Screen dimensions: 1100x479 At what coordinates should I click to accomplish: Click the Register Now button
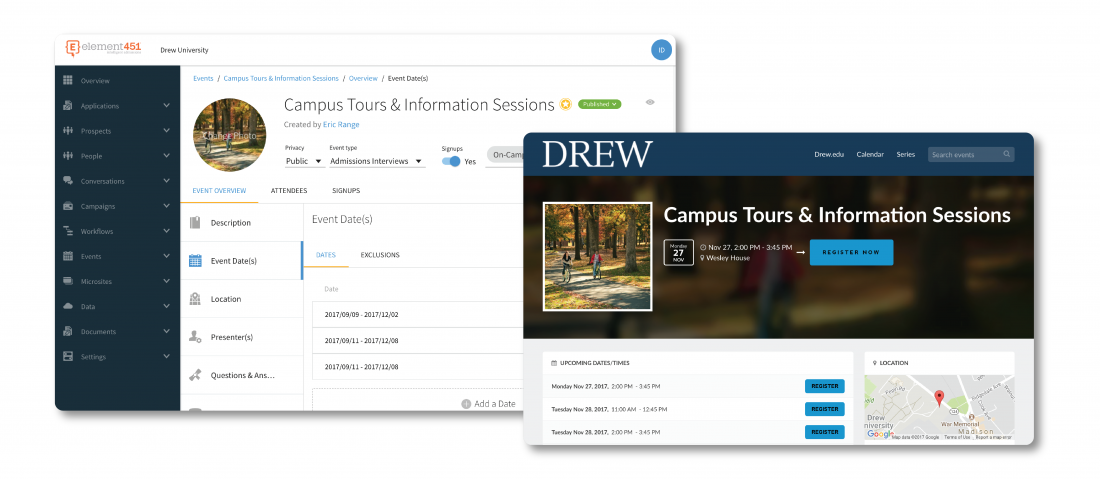[x=851, y=252]
